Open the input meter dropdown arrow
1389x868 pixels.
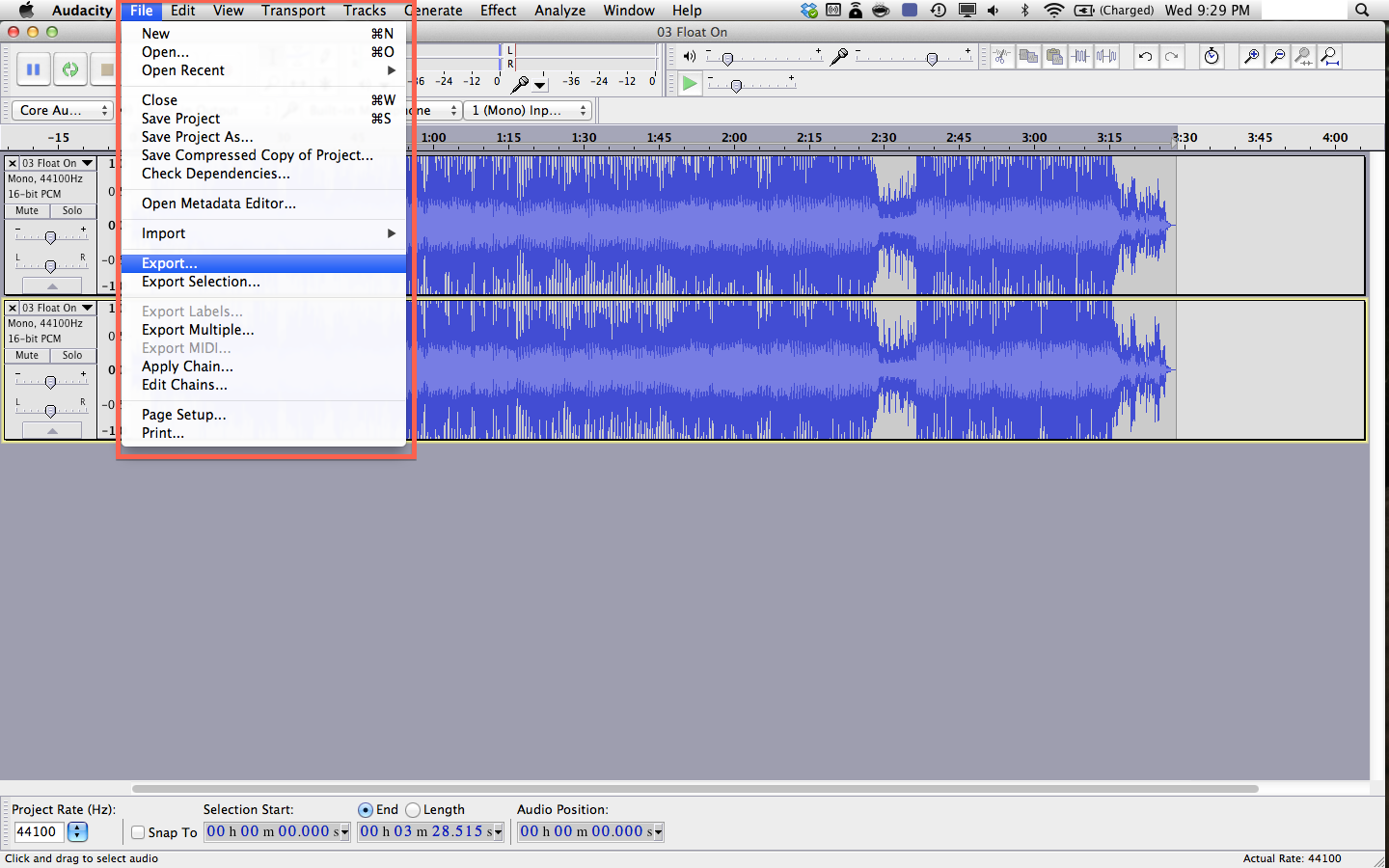pos(540,85)
